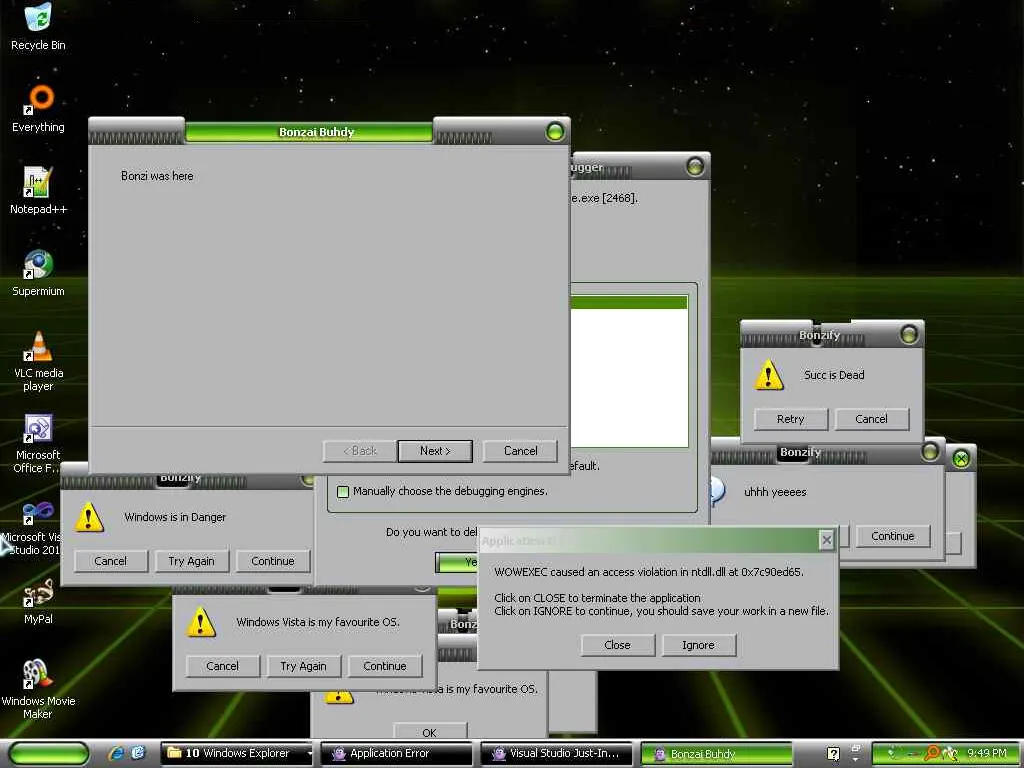Click Continue in the uhhh yeeees dialog
Screen dimensions: 1024x768
[893, 536]
